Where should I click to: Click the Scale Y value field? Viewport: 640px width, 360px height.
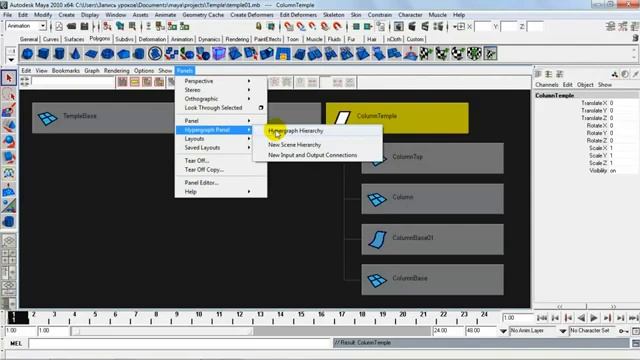[623, 156]
